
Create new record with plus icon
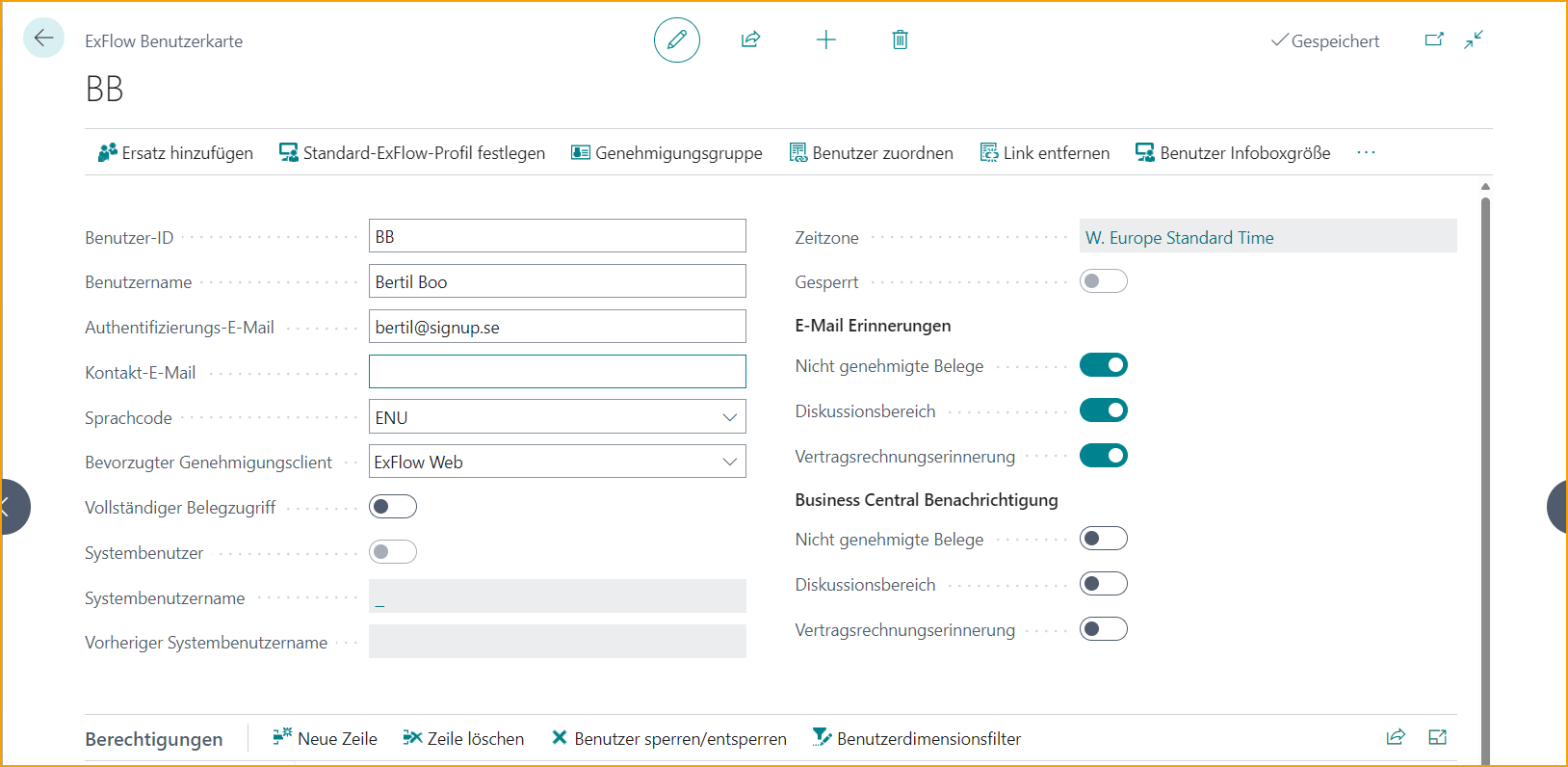pos(826,40)
